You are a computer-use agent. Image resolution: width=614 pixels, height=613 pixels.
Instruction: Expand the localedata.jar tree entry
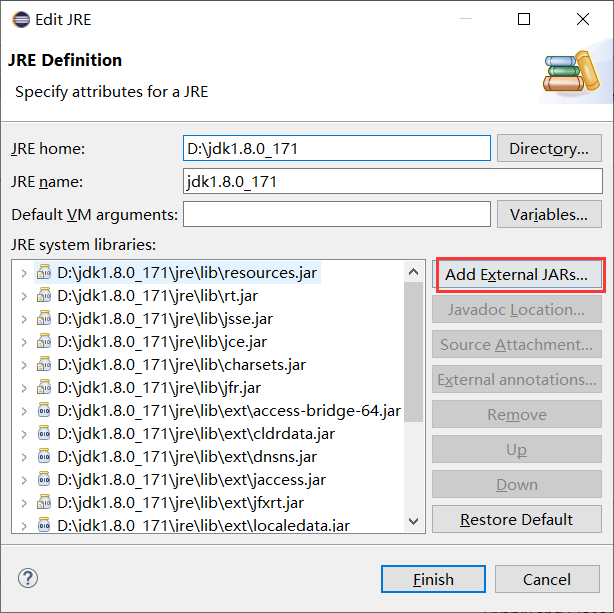pos(24,525)
